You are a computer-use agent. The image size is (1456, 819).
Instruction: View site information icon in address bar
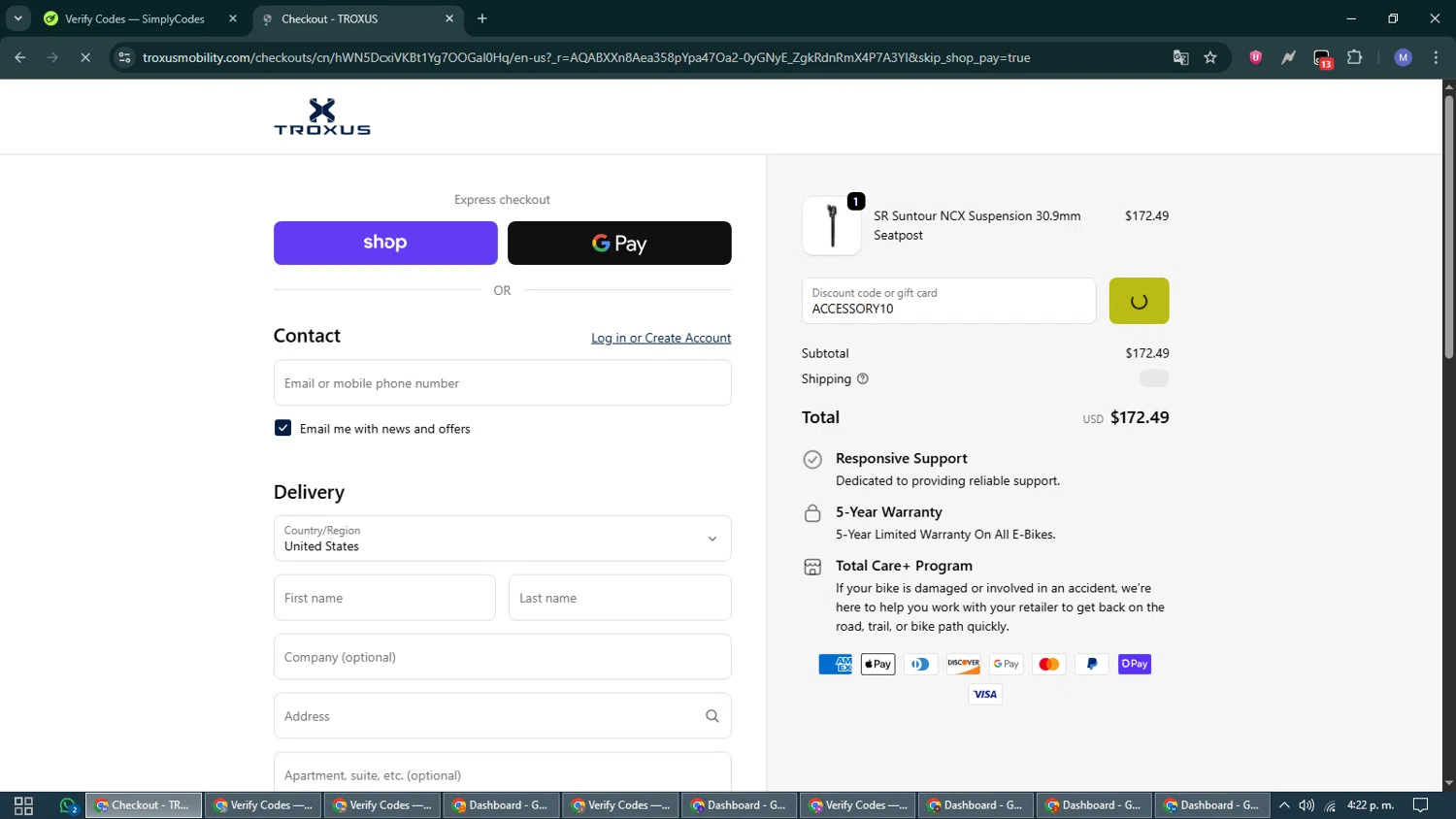(x=124, y=57)
